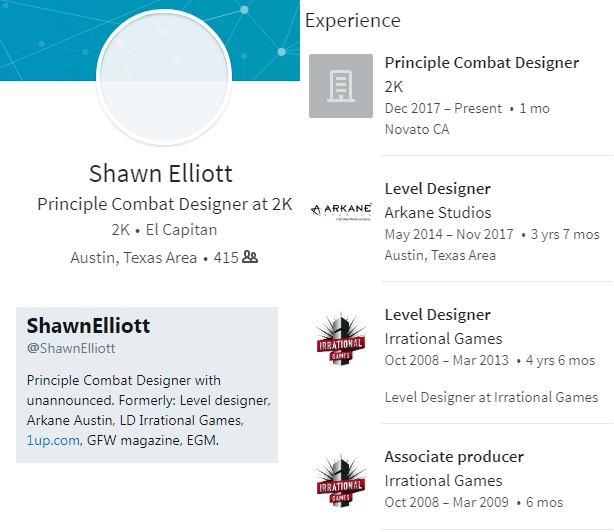Image resolution: width=614 pixels, height=532 pixels.
Task: Open the connections people icon next to 415
Action: pyautogui.click(x=250, y=257)
